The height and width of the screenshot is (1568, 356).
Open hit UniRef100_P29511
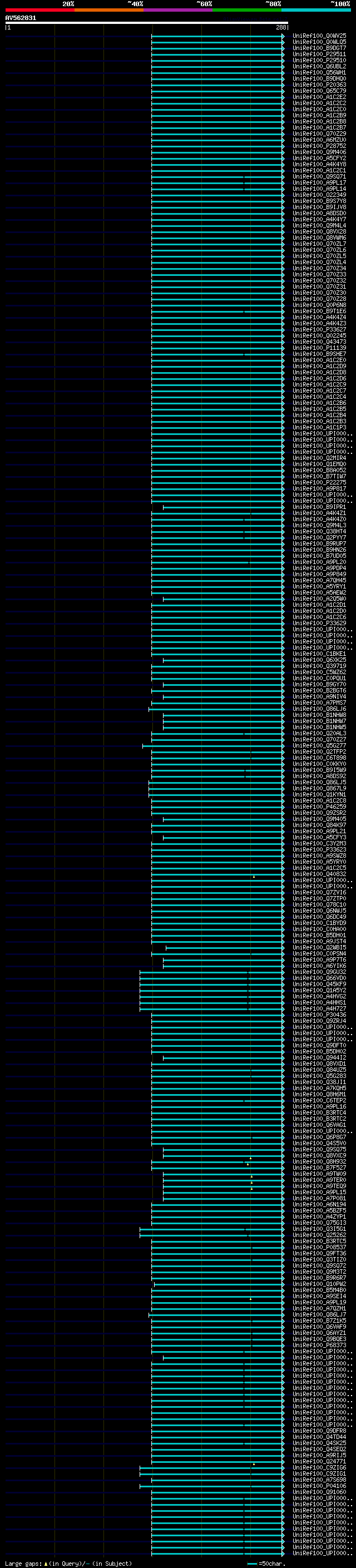tap(319, 54)
